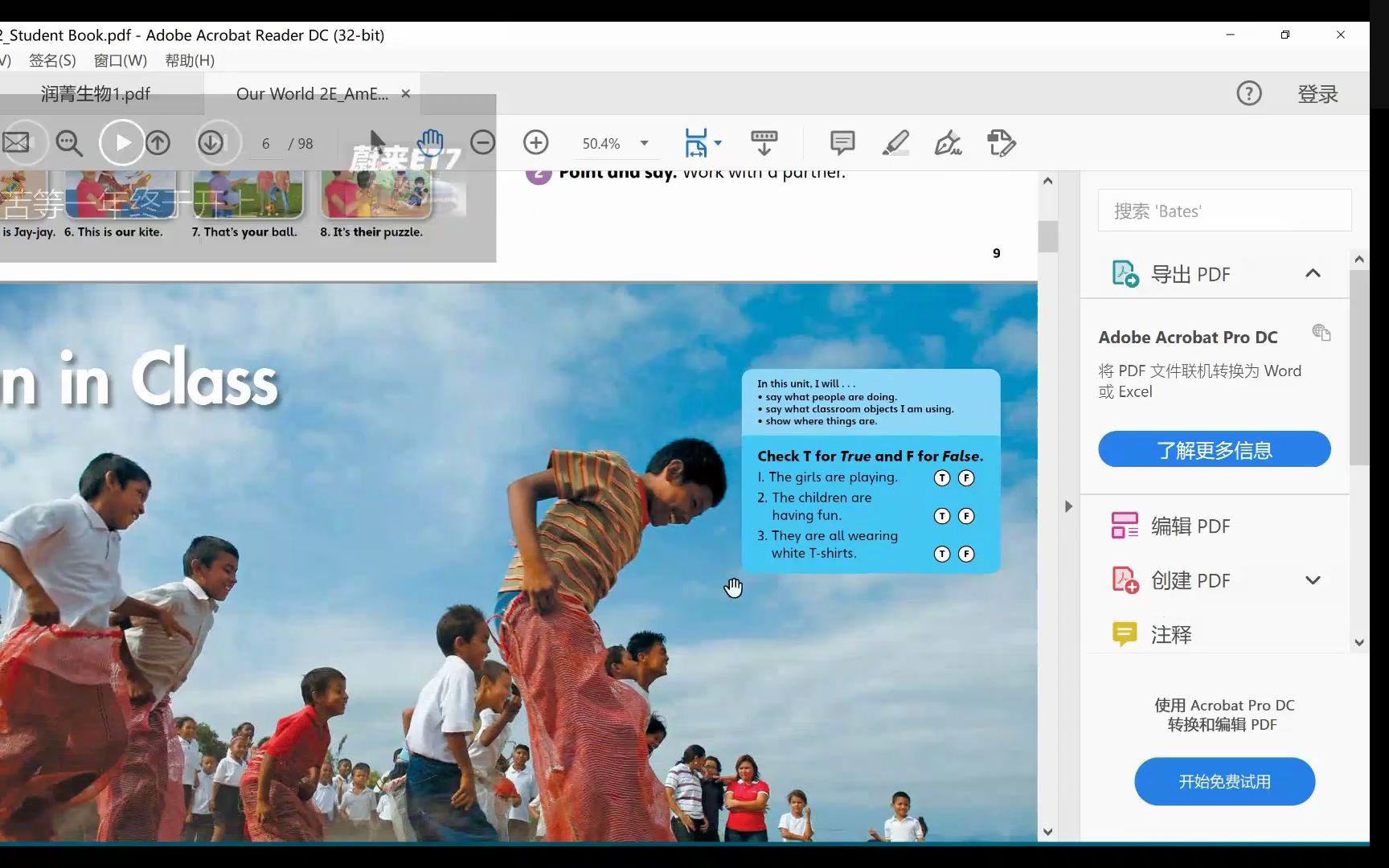1389x868 pixels.
Task: Open the sign document pen tool
Action: click(949, 143)
